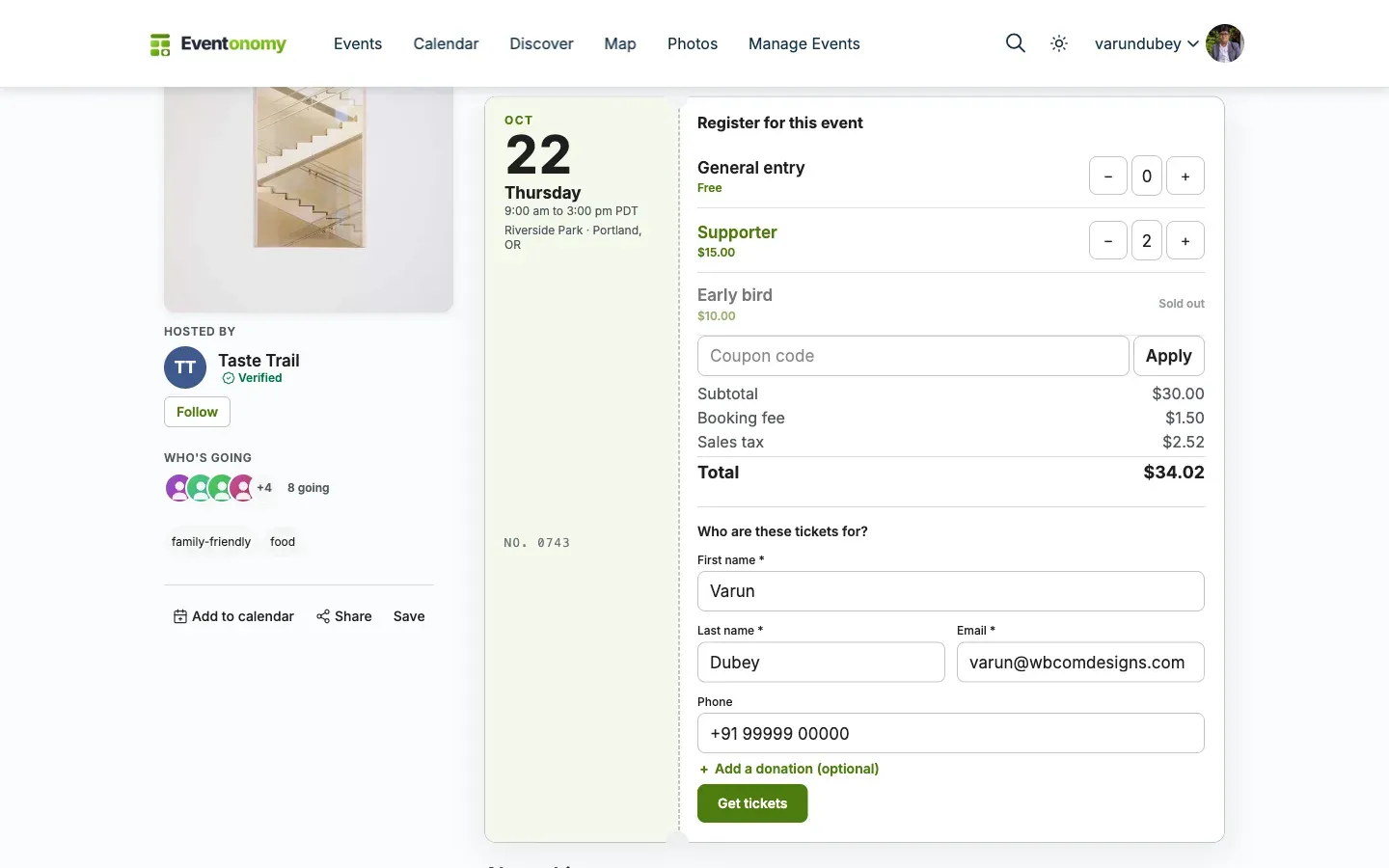Open the pink attendee avatar beside the +4 count
This screenshot has width=1389, height=868.
point(241,488)
